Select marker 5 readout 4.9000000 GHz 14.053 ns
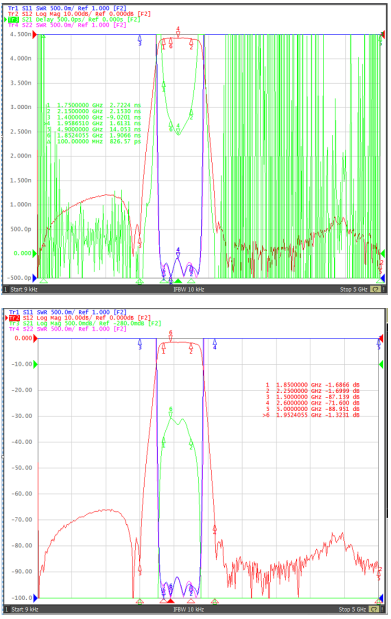 (x=94, y=129)
